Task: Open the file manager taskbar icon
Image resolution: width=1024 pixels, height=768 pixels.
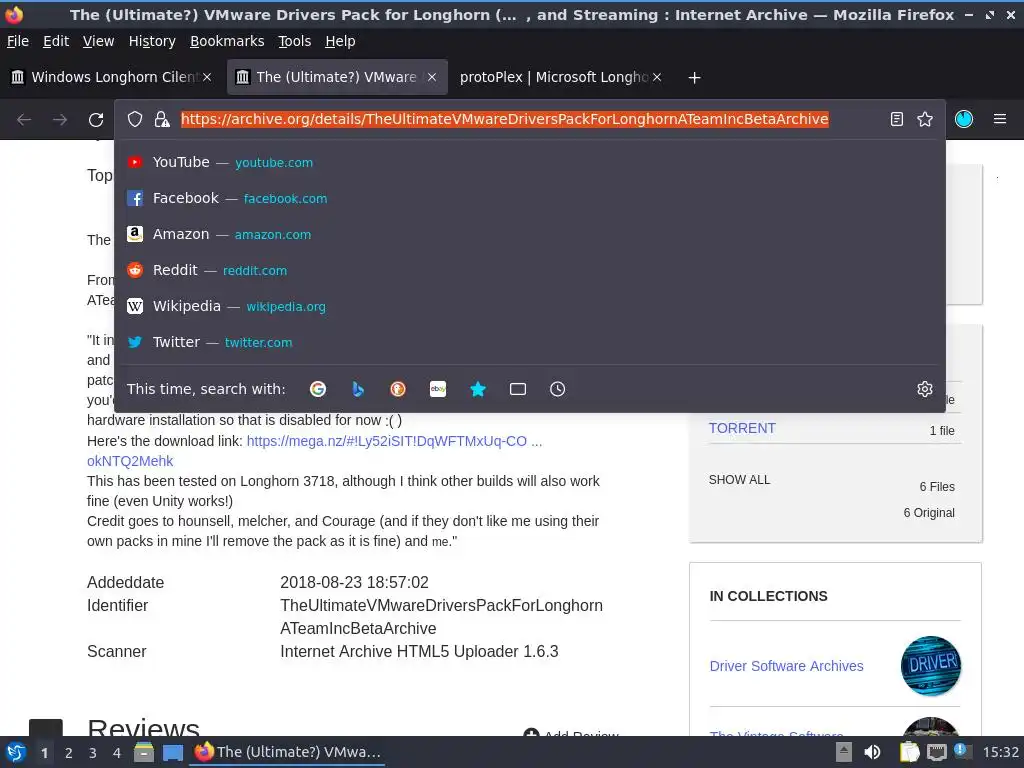Action: tap(144, 752)
